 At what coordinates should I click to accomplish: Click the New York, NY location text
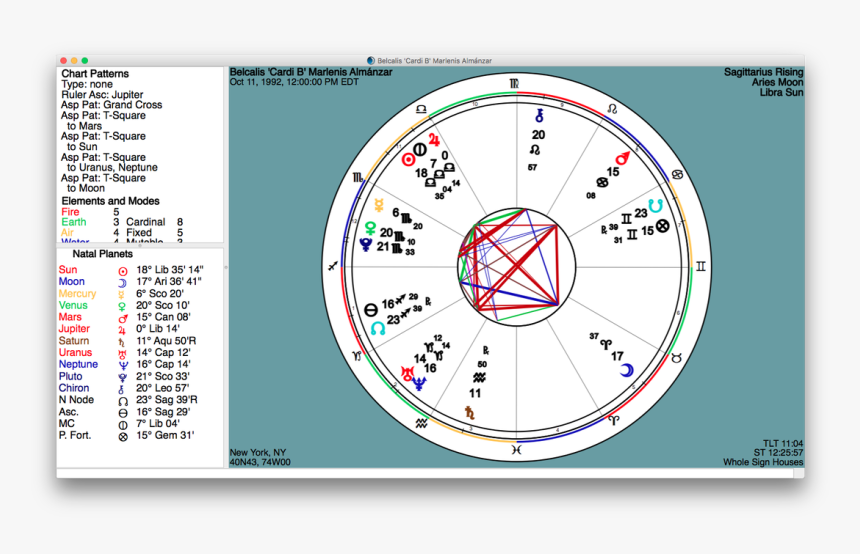pyautogui.click(x=258, y=453)
